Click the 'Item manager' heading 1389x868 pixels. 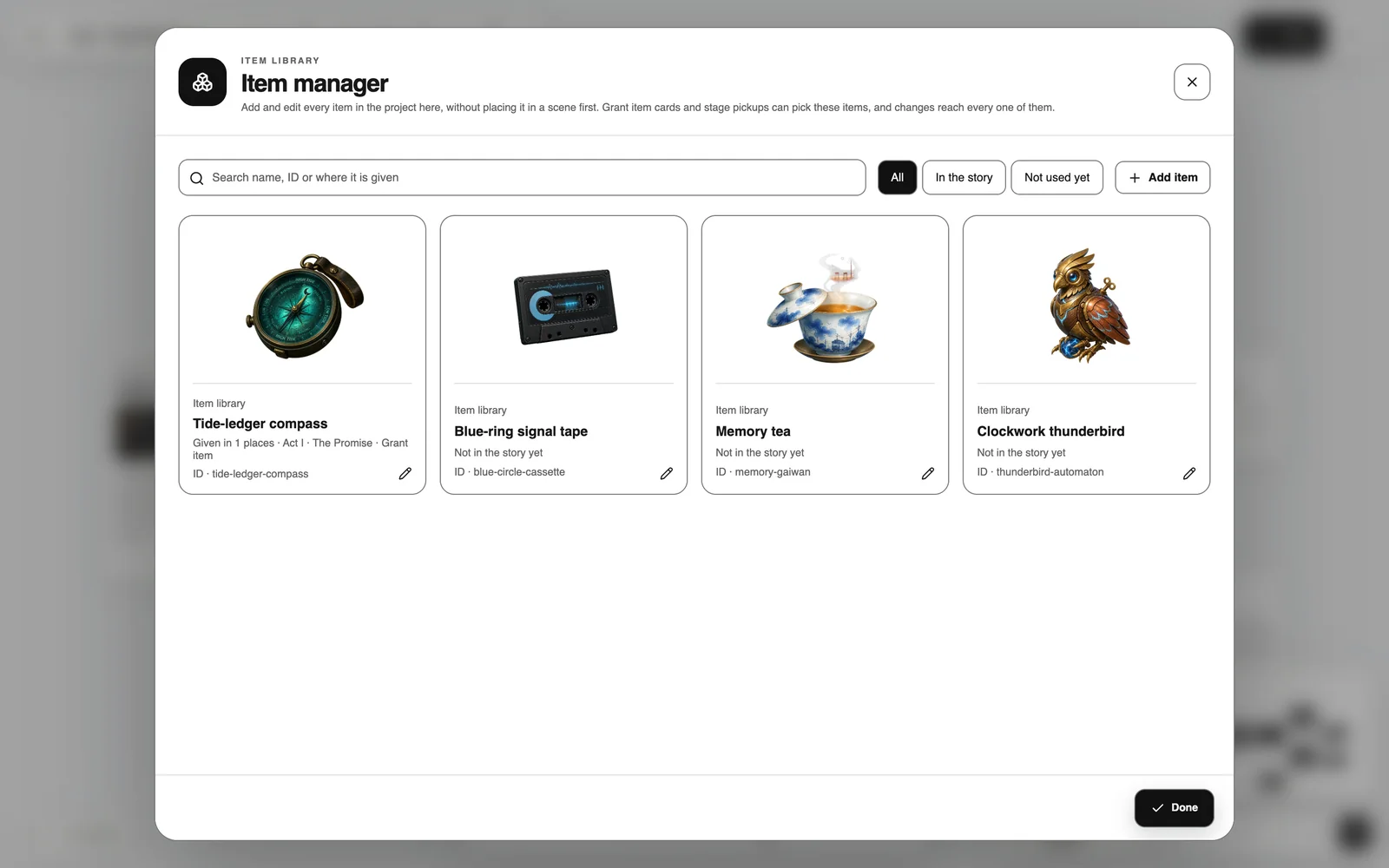pyautogui.click(x=314, y=83)
